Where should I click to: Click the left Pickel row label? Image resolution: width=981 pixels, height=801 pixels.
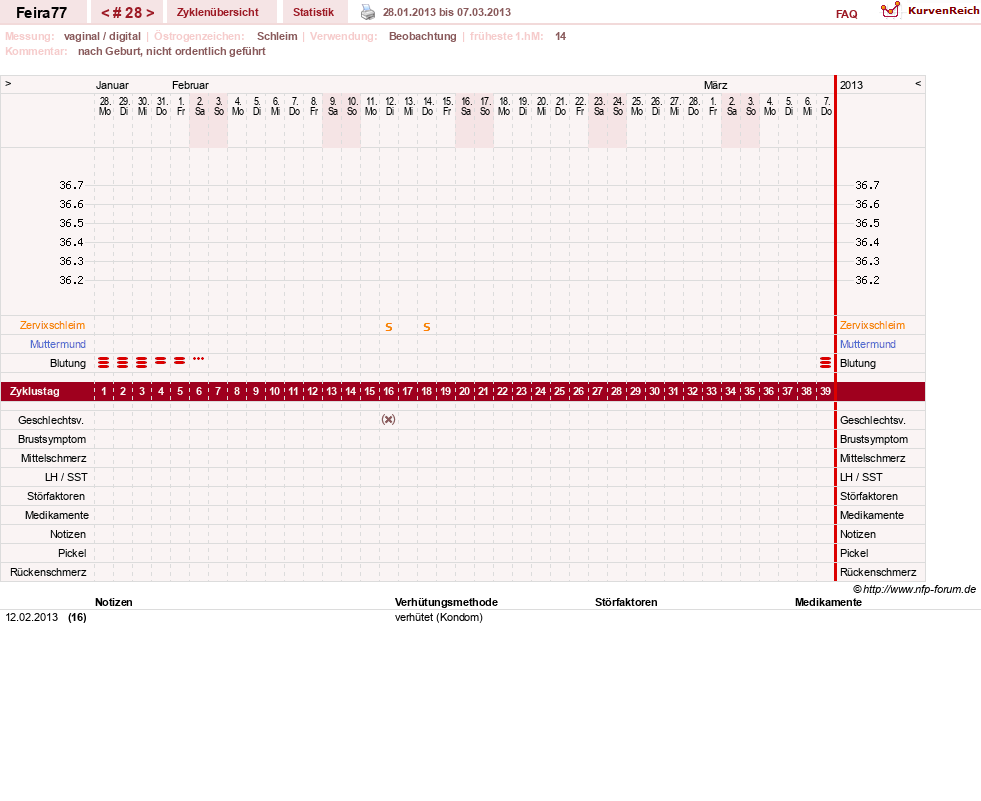point(72,553)
